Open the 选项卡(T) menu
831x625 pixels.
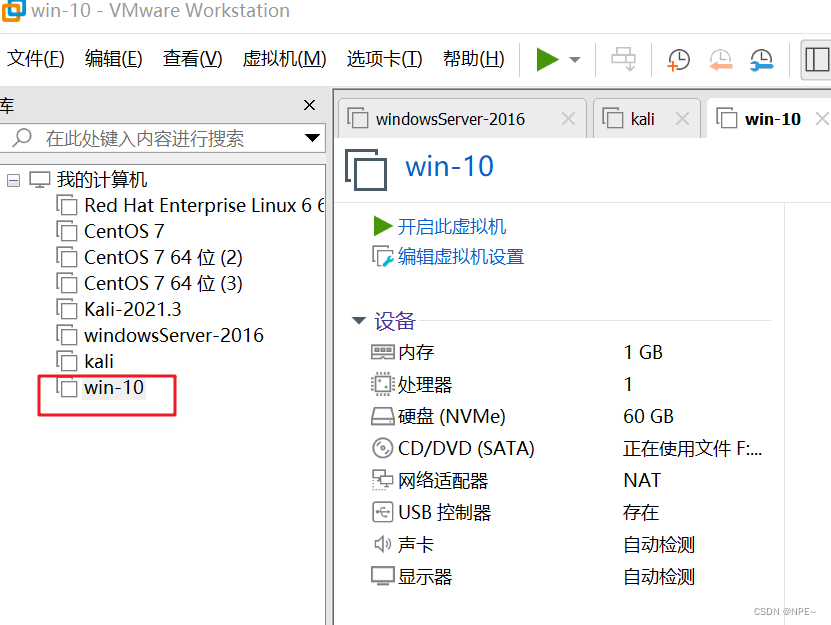point(384,58)
